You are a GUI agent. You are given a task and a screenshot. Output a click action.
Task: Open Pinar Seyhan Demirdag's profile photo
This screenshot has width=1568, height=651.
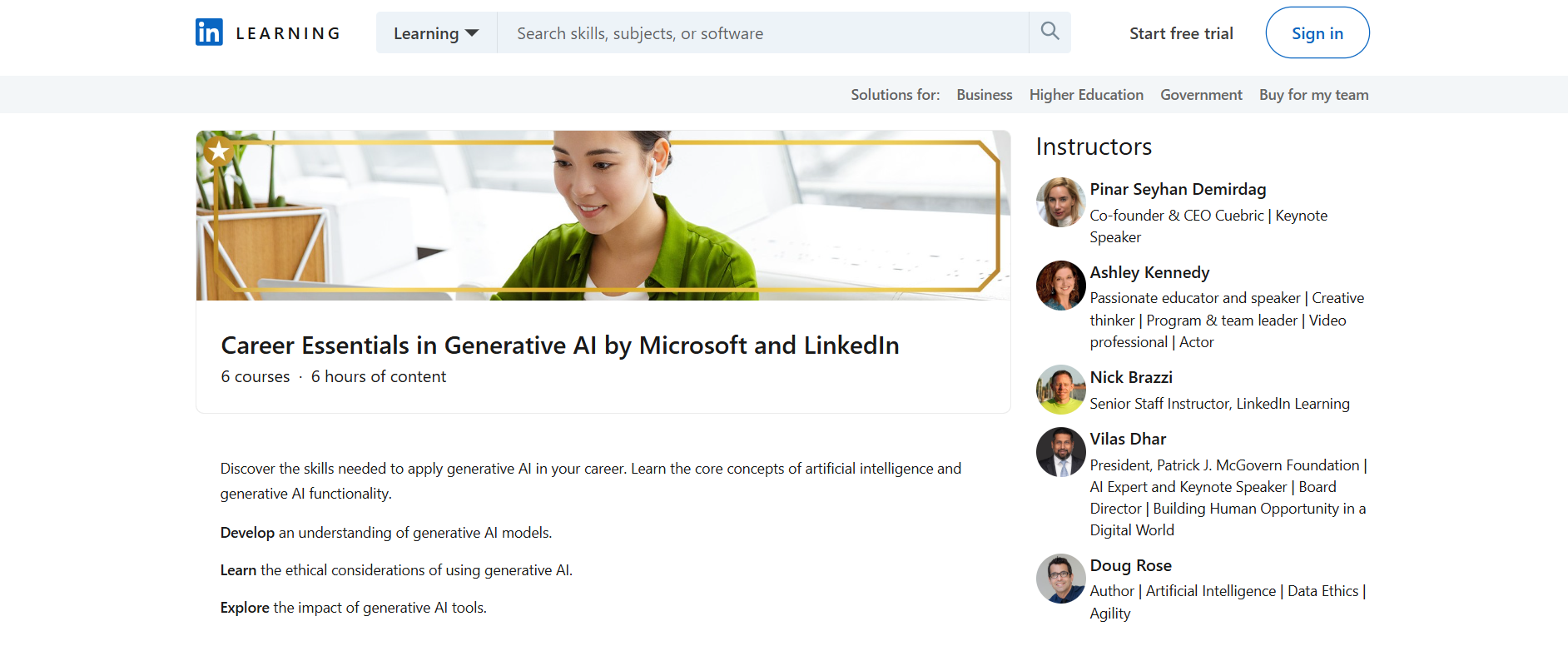(1060, 202)
